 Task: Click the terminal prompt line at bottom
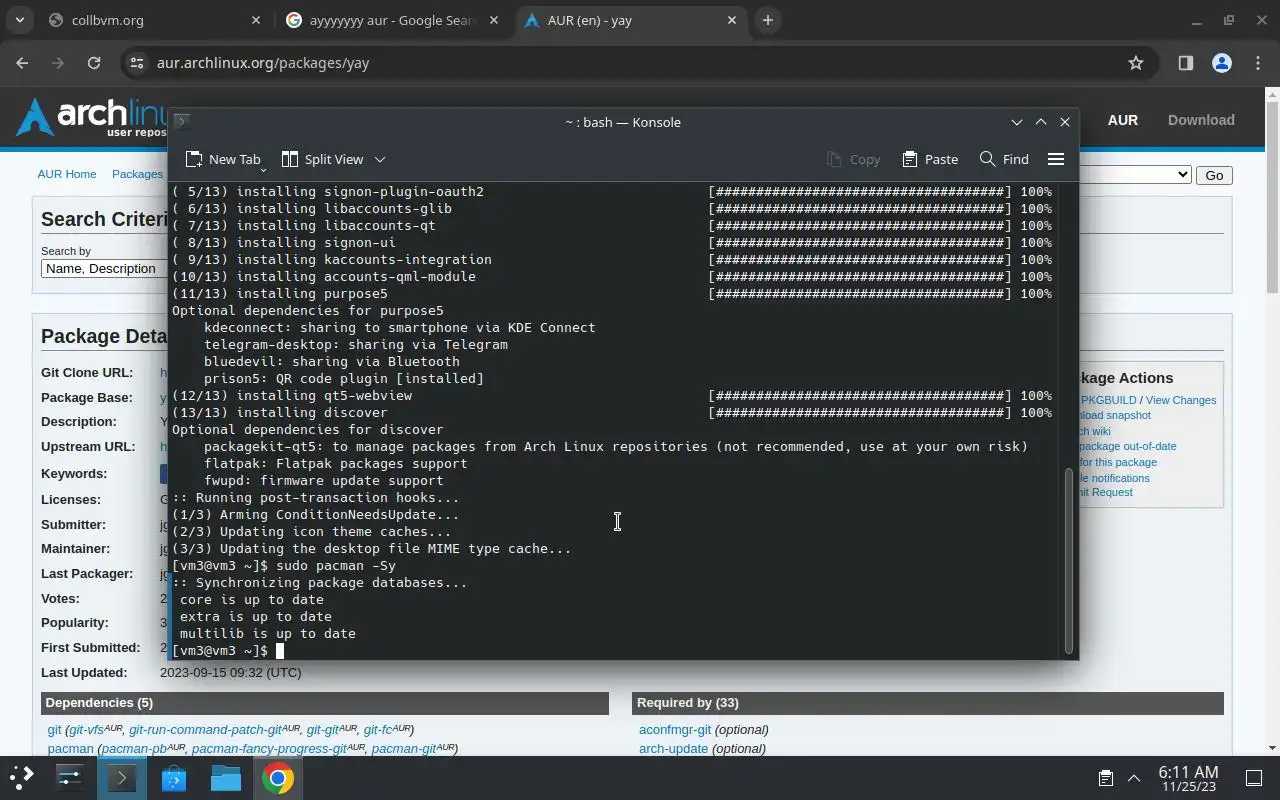coord(614,650)
